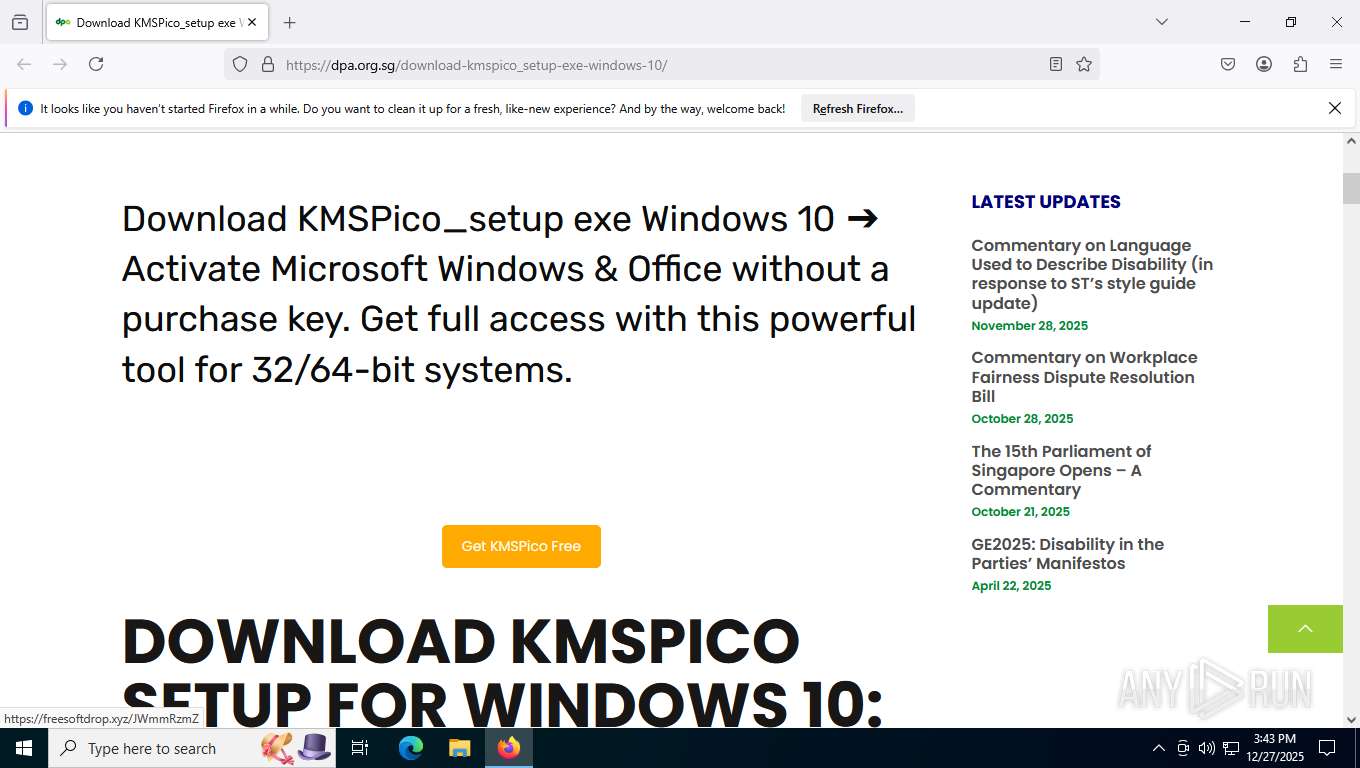Open Task View on the taskbar

360,748
